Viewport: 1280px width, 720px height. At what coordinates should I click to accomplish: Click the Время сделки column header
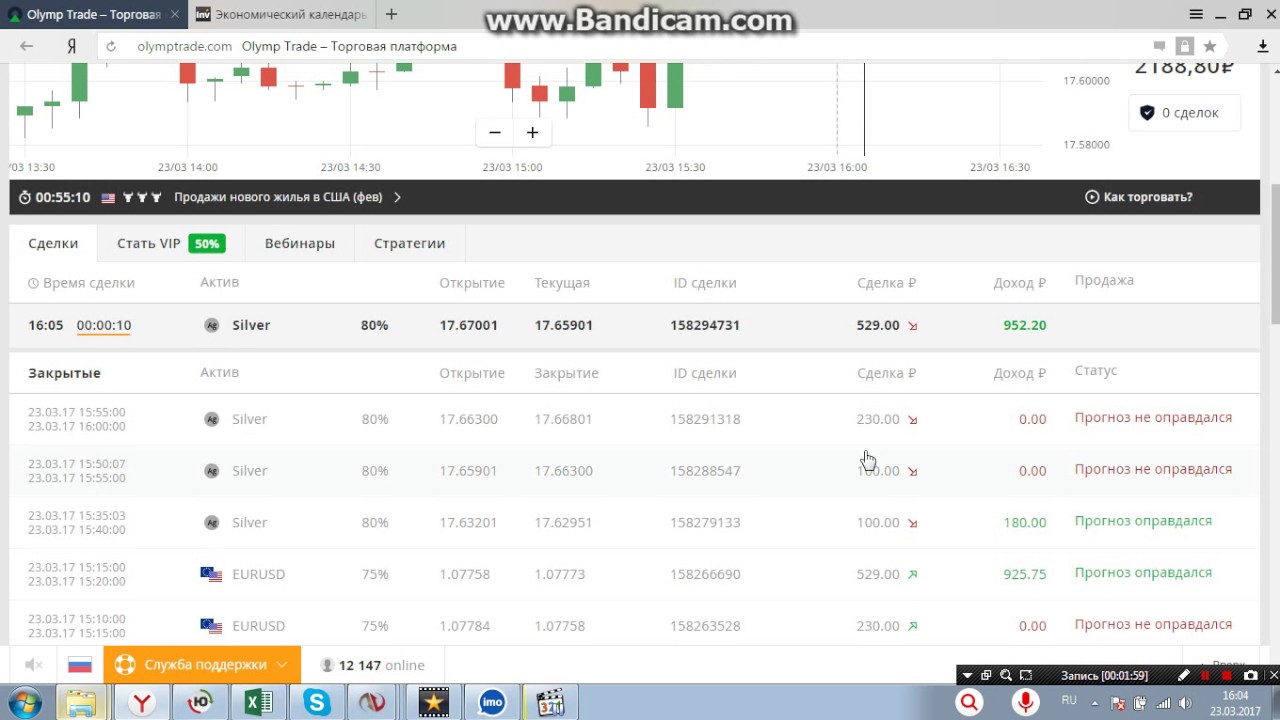point(81,283)
